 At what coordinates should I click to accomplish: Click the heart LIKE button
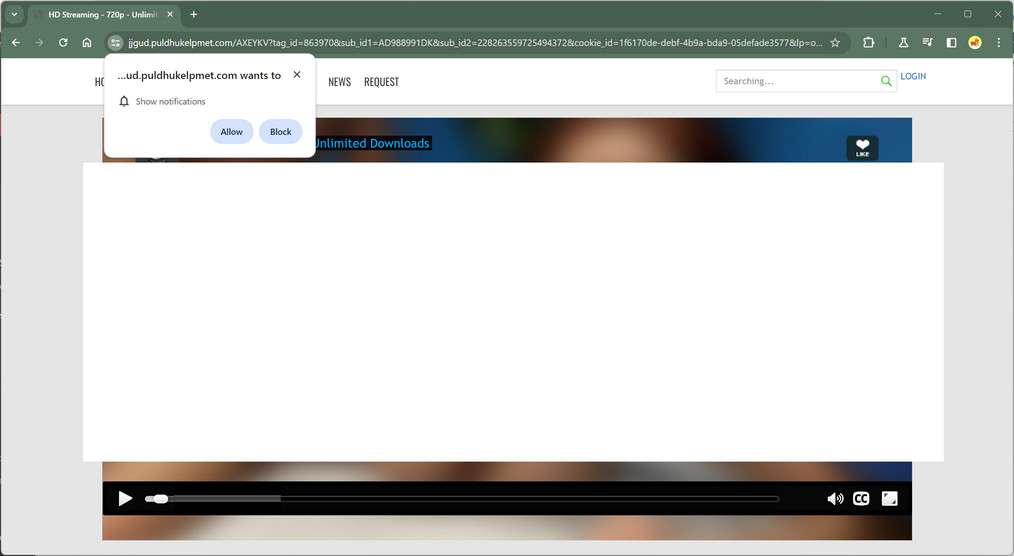[x=862, y=148]
